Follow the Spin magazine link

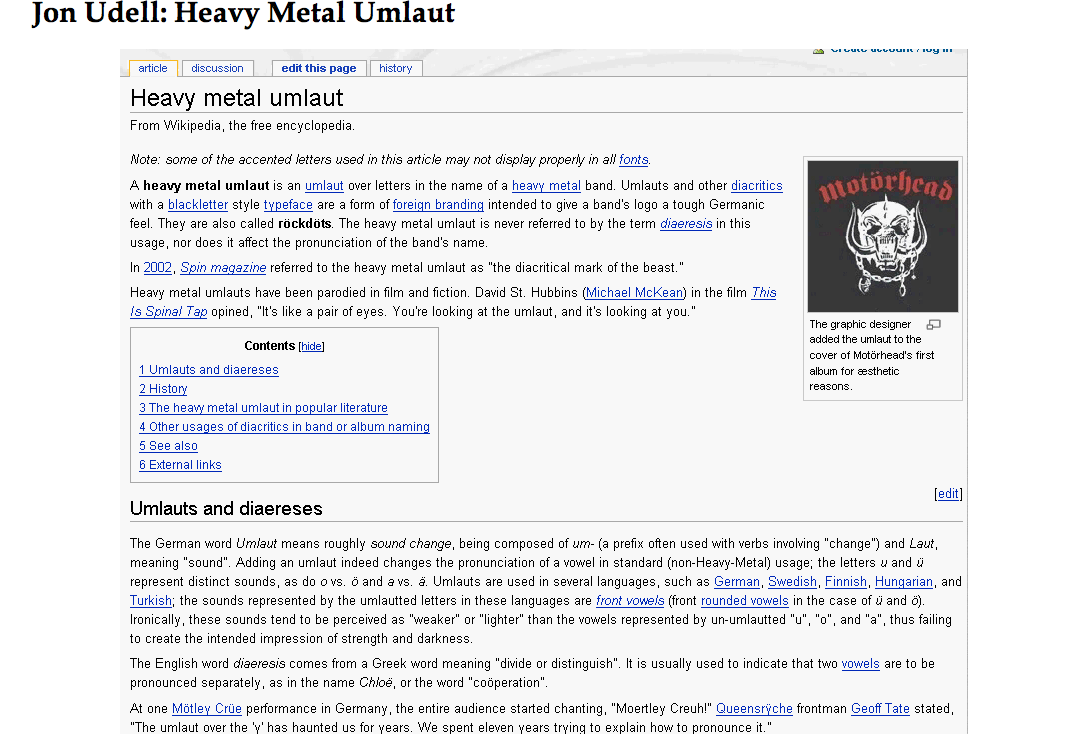coord(223,268)
